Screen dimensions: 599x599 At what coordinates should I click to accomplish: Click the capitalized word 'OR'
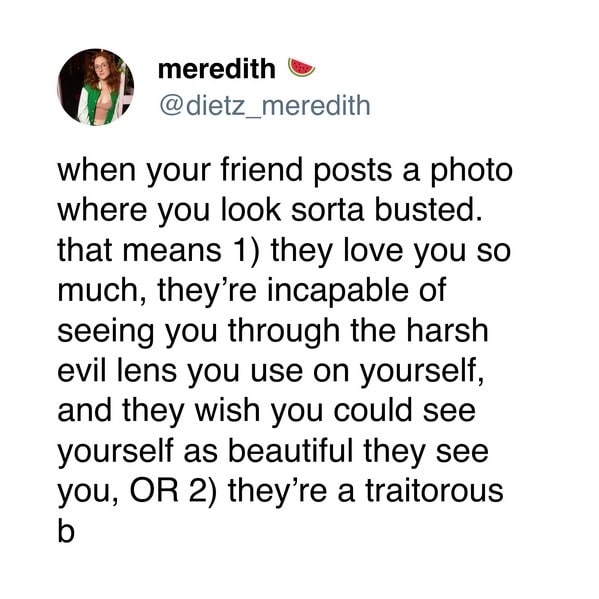coord(154,491)
